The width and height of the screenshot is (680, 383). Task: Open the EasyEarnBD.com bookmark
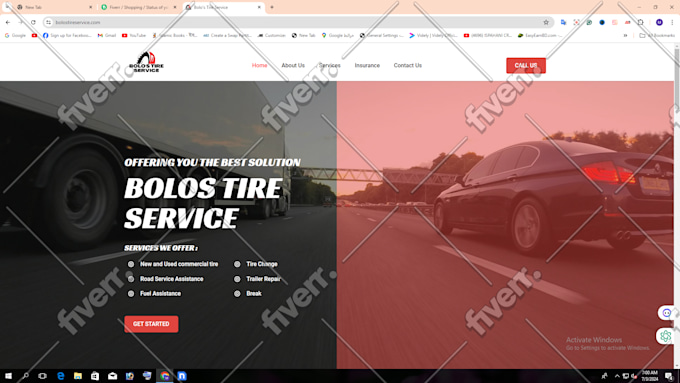pos(539,35)
